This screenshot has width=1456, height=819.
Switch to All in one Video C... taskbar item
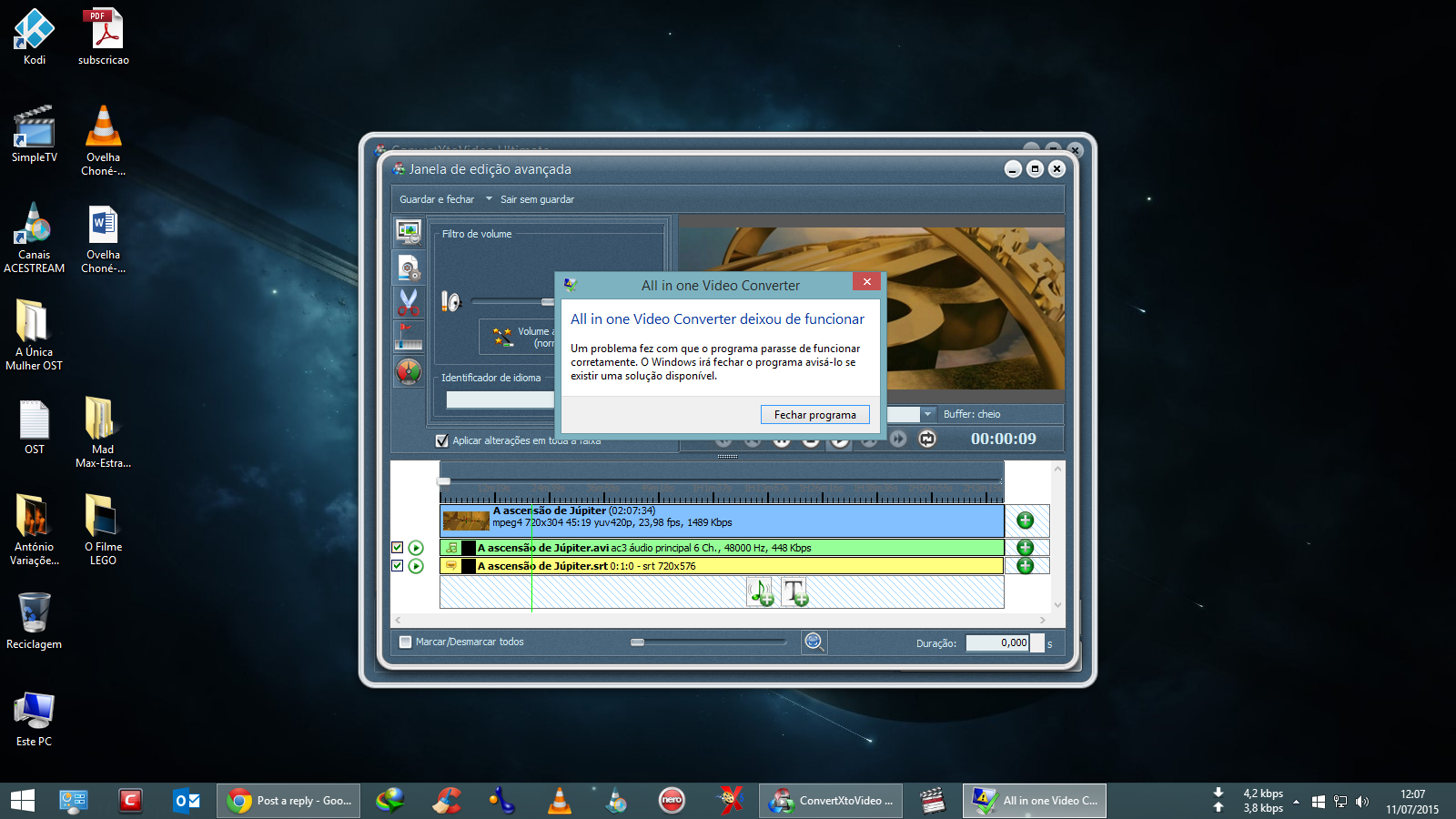pos(1035,801)
